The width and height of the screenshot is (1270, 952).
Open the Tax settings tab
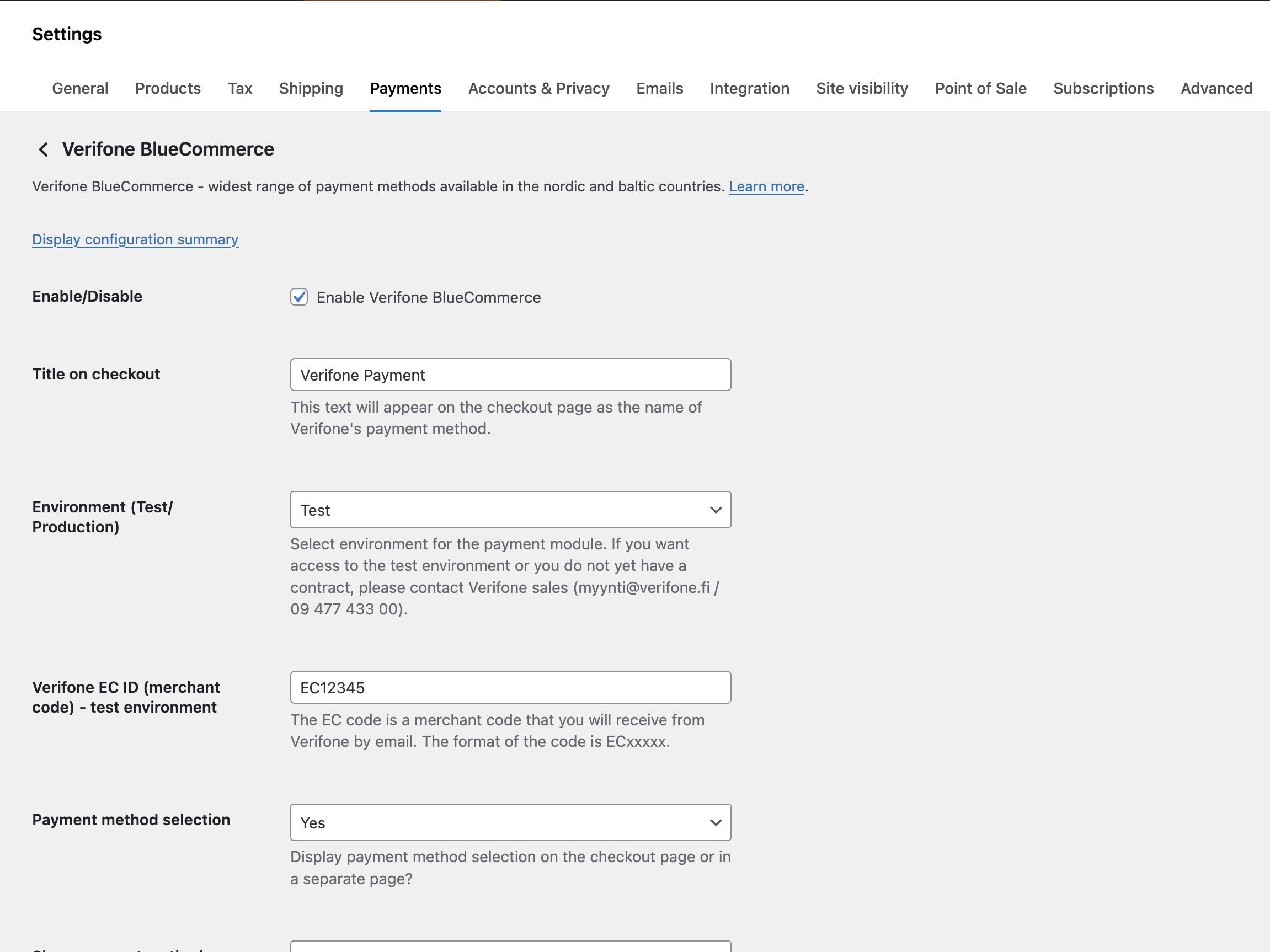[x=239, y=88]
